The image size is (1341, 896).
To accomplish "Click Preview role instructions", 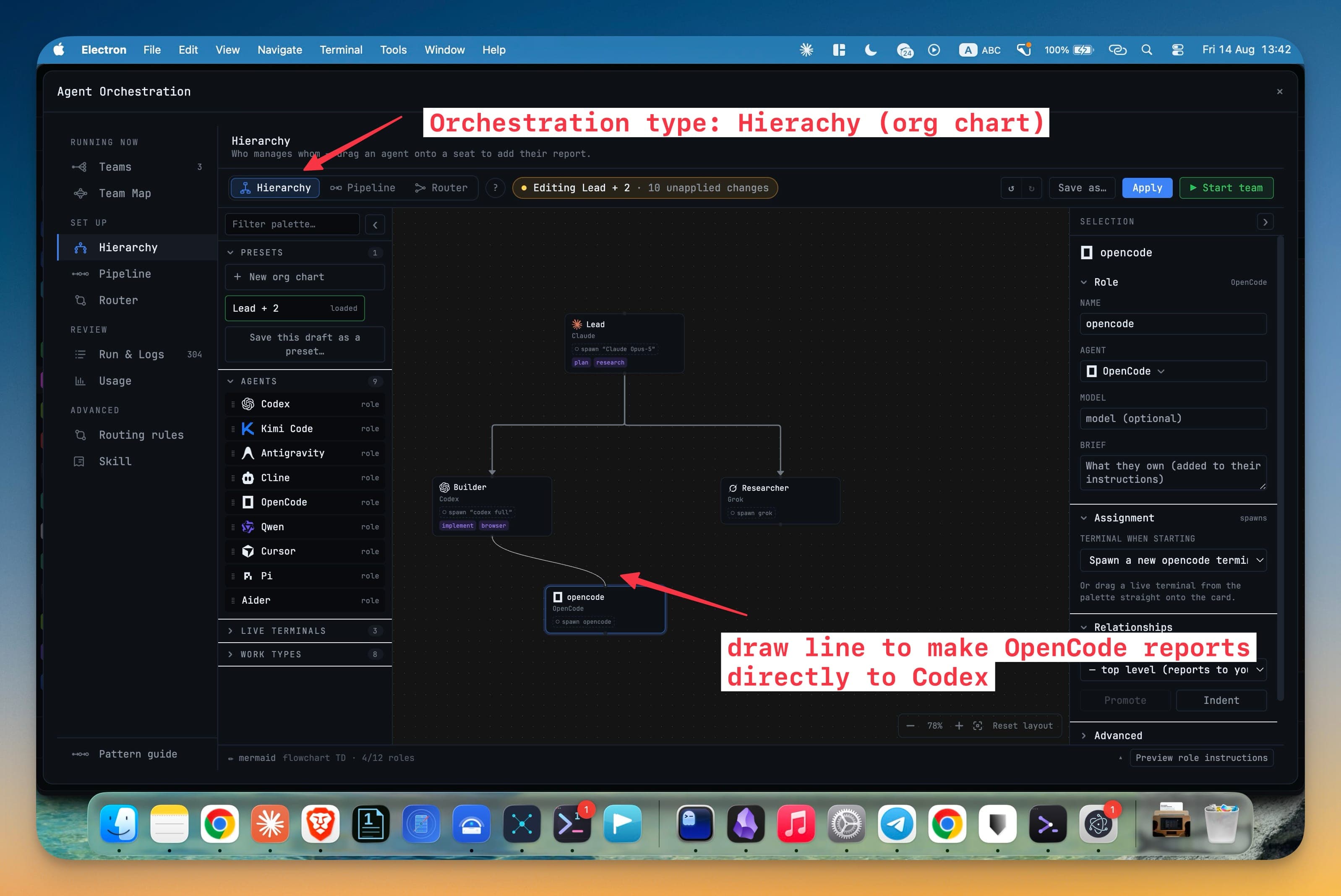I will tap(1201, 758).
